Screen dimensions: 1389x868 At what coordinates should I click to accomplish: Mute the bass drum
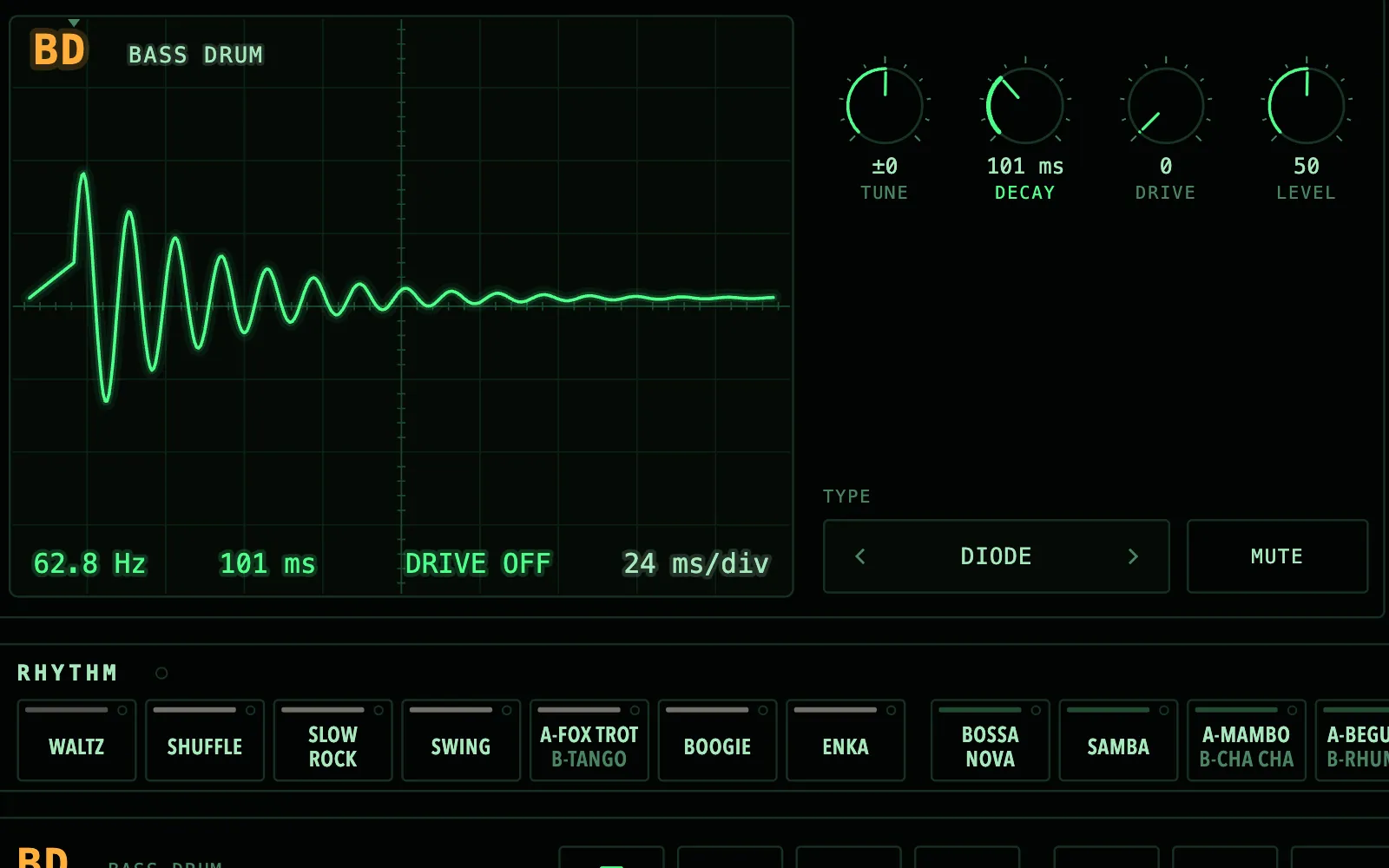1277,556
